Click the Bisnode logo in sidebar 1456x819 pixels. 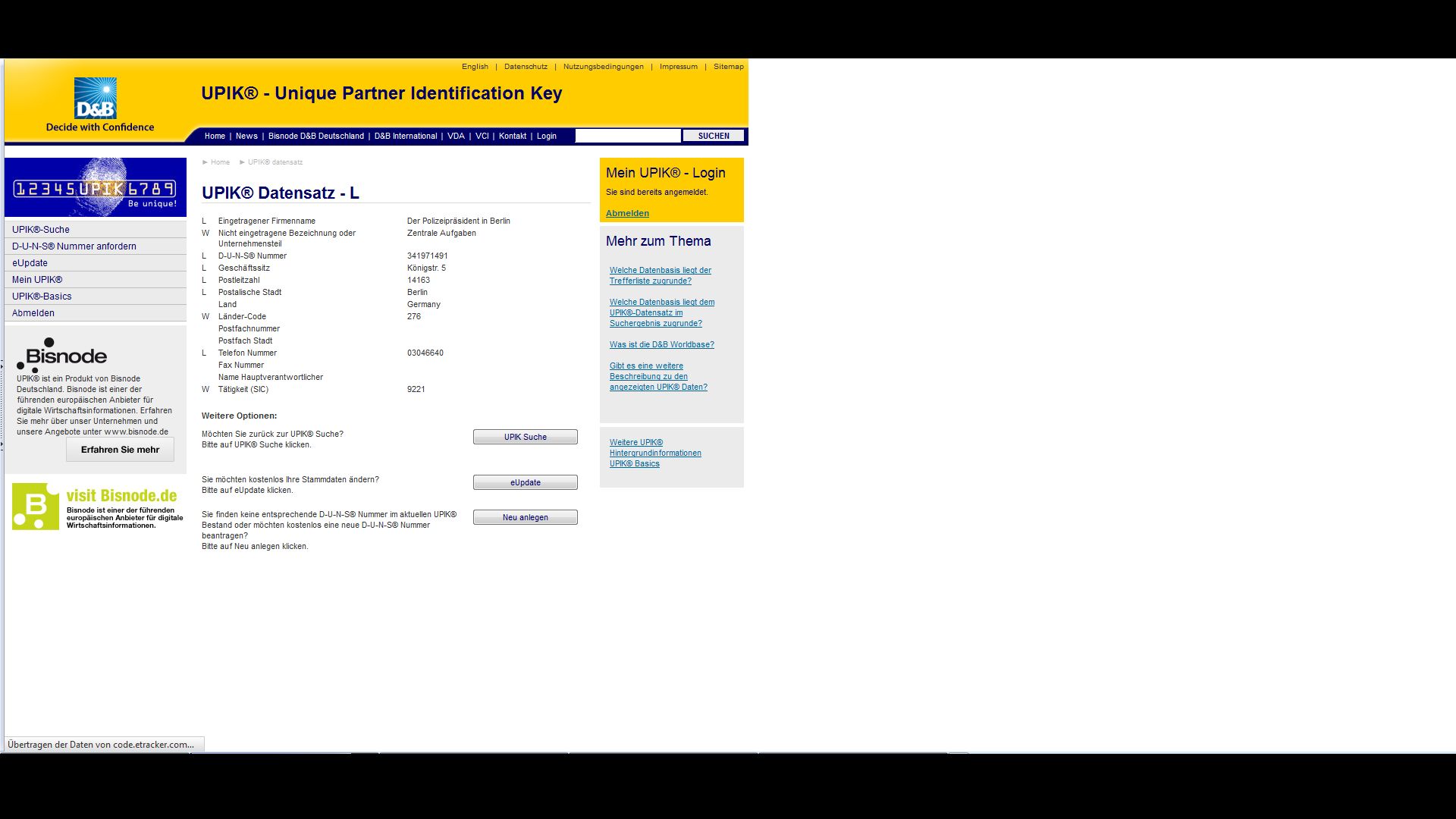coord(62,354)
